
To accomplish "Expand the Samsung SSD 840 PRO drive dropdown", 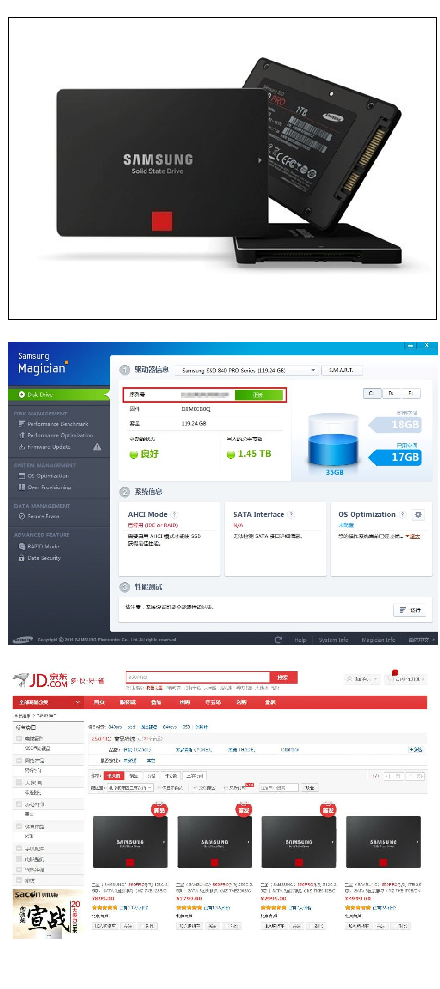I will pos(246,370).
